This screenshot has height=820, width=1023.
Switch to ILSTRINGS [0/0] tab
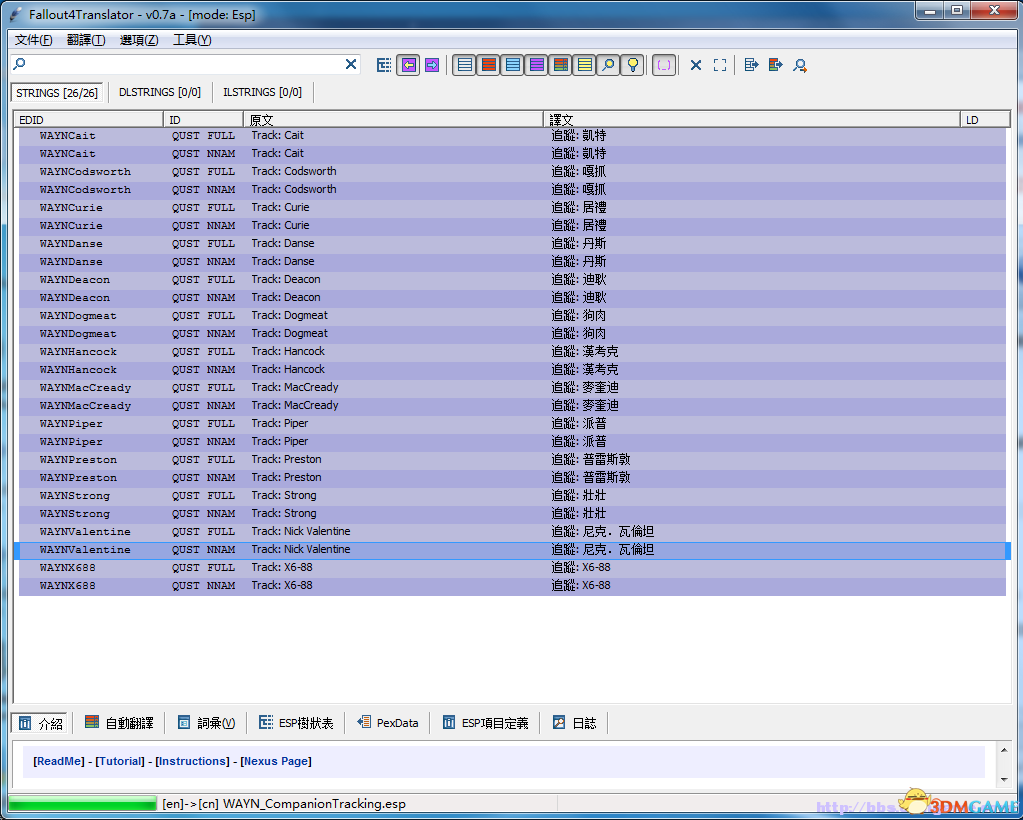pos(262,93)
